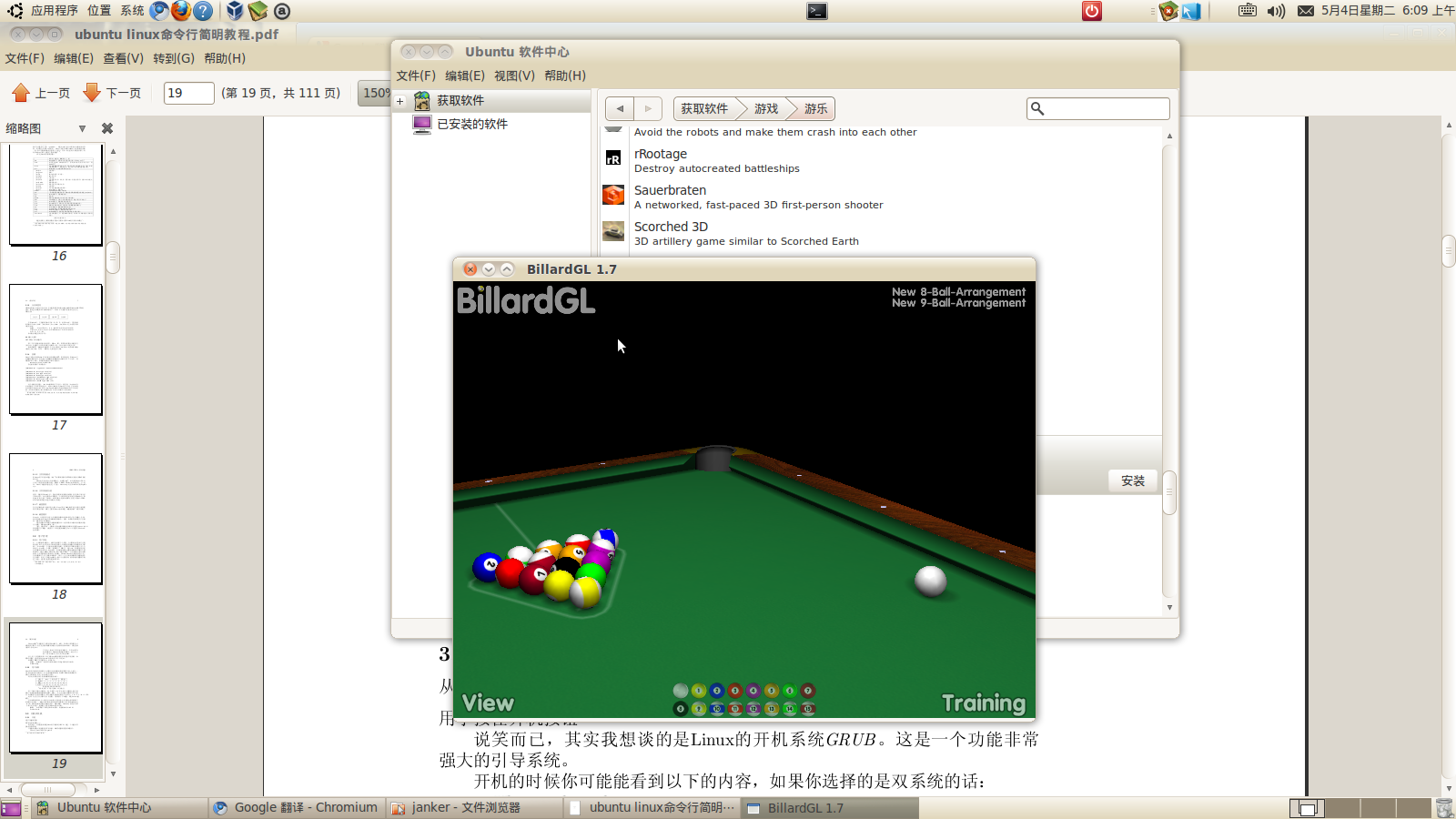
Task: Open 文件(F) menu in Software Center
Action: pos(416,76)
